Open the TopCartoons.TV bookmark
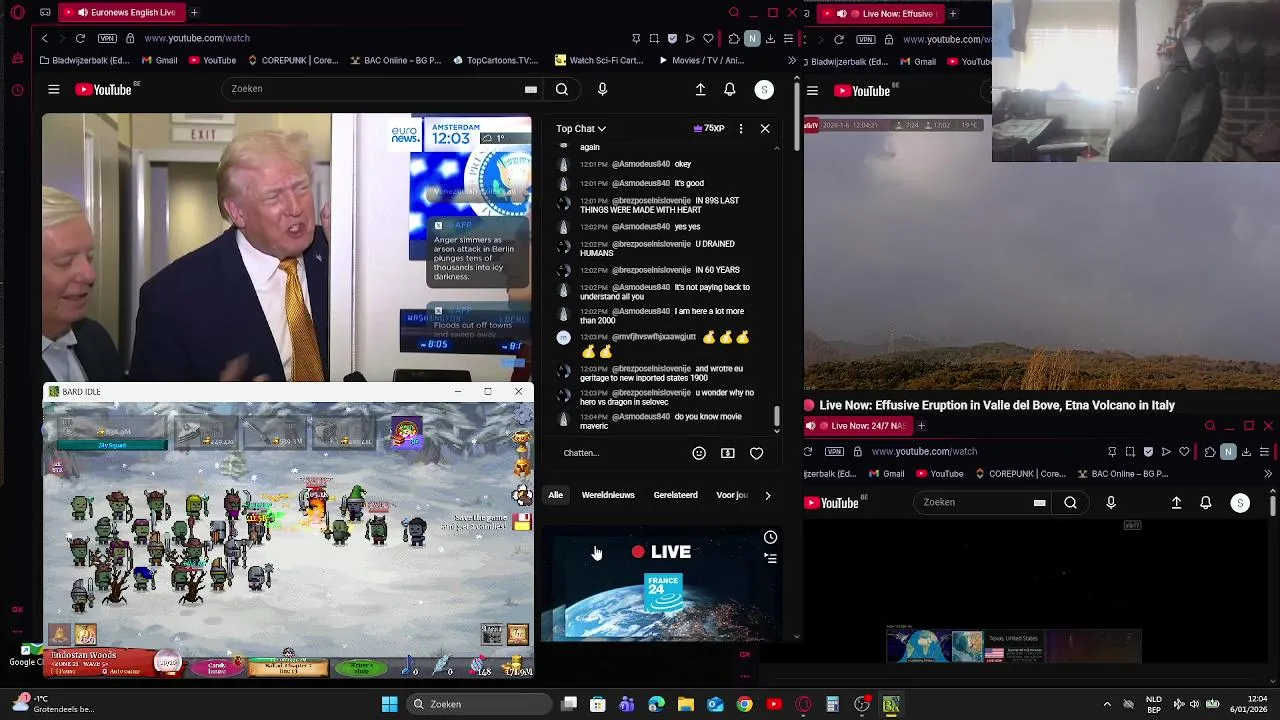The height and width of the screenshot is (720, 1280). (x=495, y=60)
